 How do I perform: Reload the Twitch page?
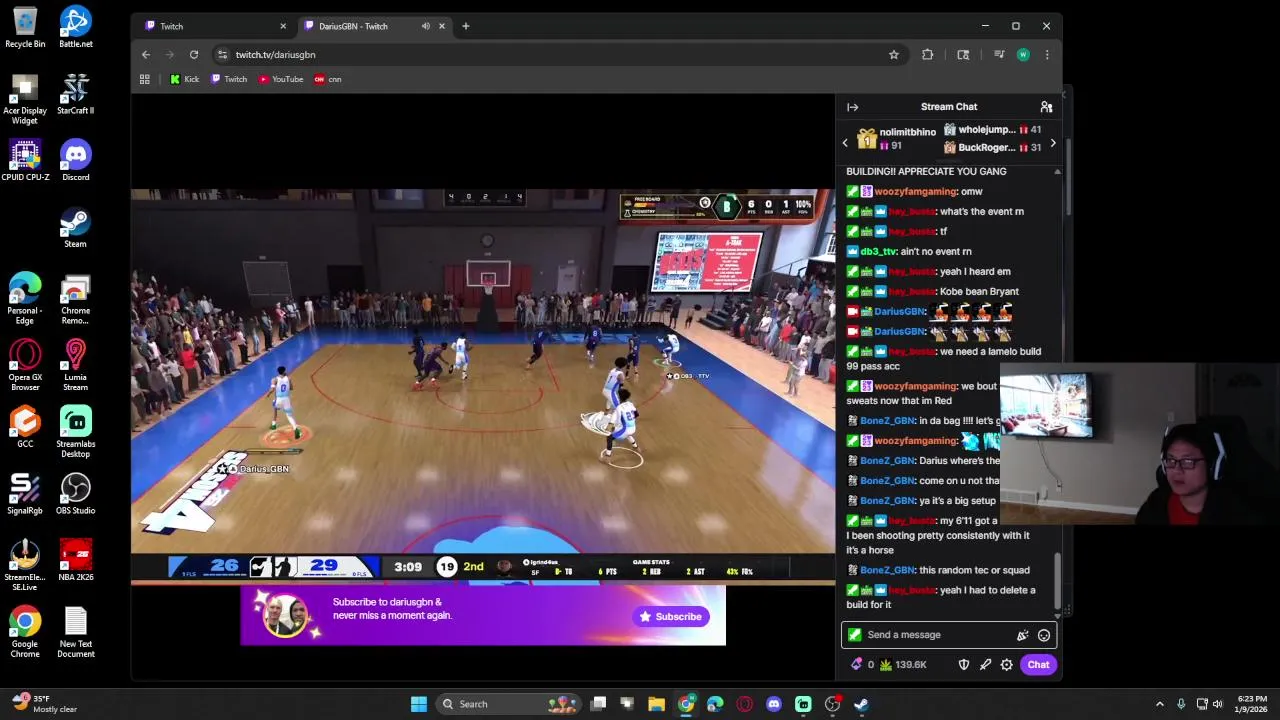coord(194,55)
